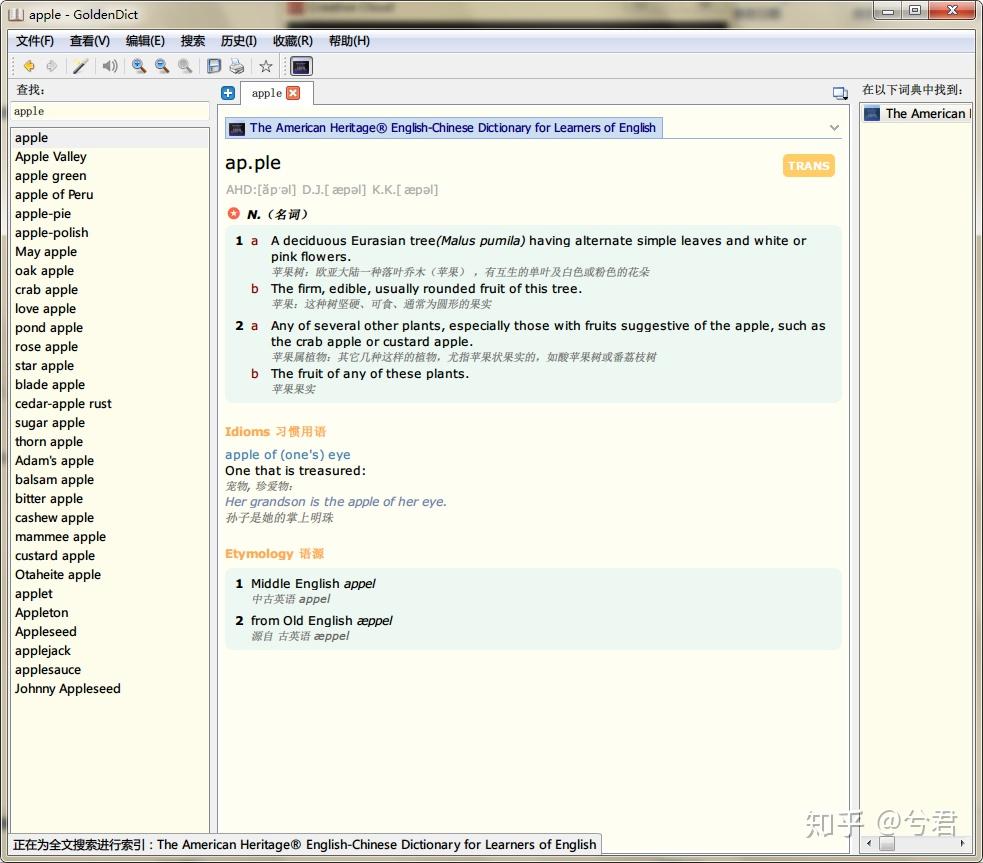Click the horizontal scrollbar thumb in right pane
Screen dimensions: 983x863
[886, 844]
